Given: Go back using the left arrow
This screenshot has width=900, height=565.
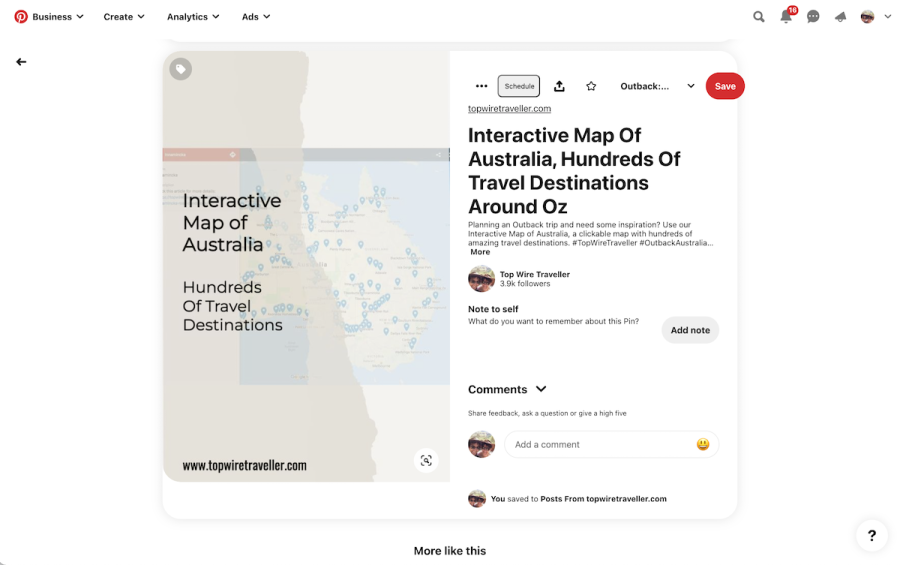Looking at the screenshot, I should [x=21, y=62].
